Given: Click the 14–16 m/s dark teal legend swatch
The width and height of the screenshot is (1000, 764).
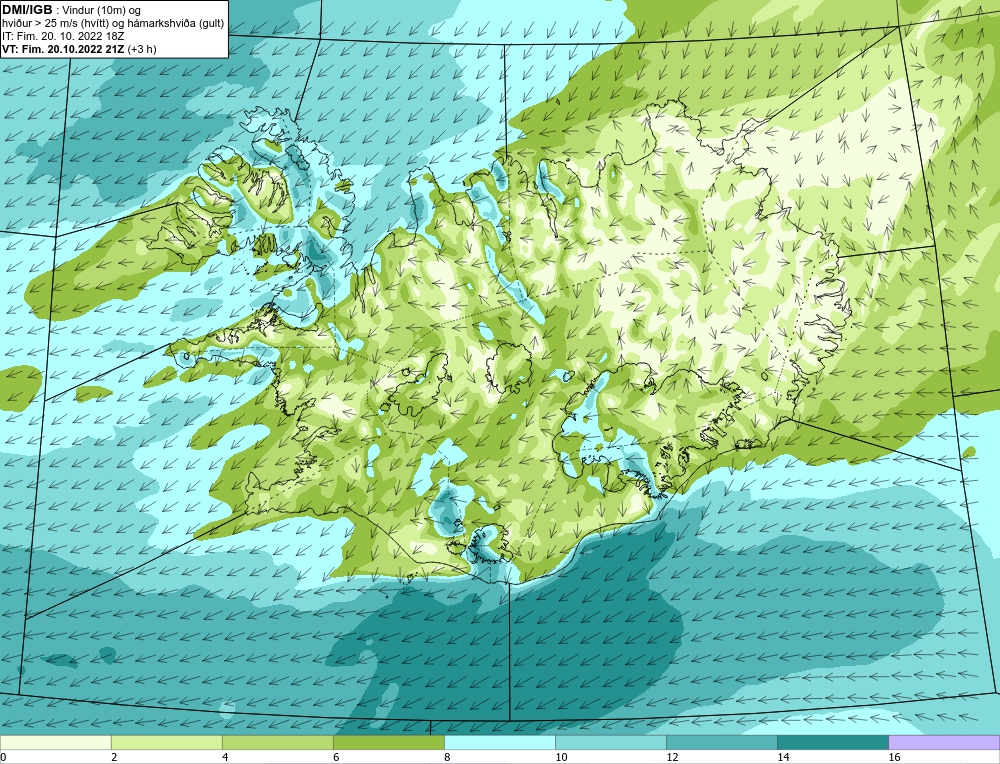Looking at the screenshot, I should pyautogui.click(x=832, y=742).
